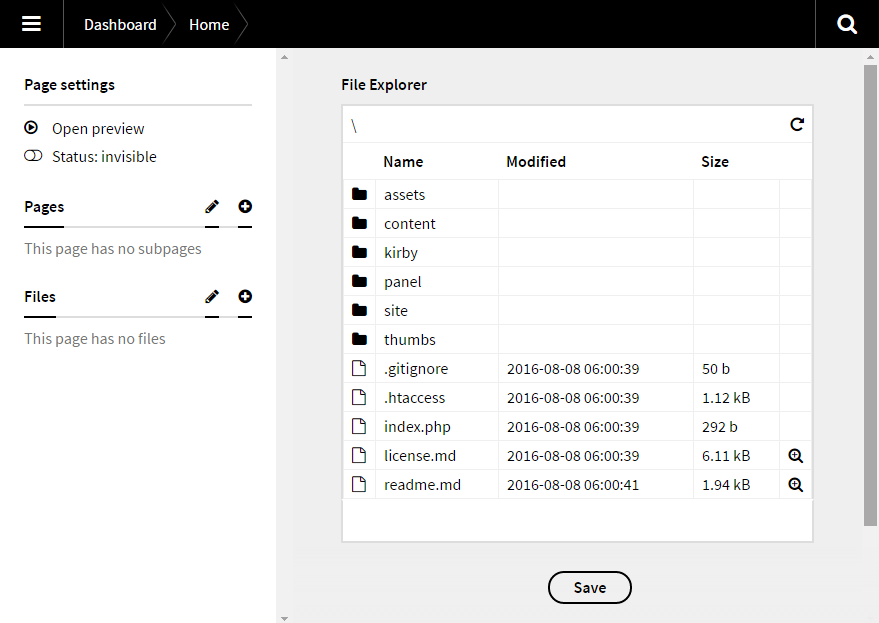
Task: Toggle the page status invisible switch
Action: click(x=33, y=156)
